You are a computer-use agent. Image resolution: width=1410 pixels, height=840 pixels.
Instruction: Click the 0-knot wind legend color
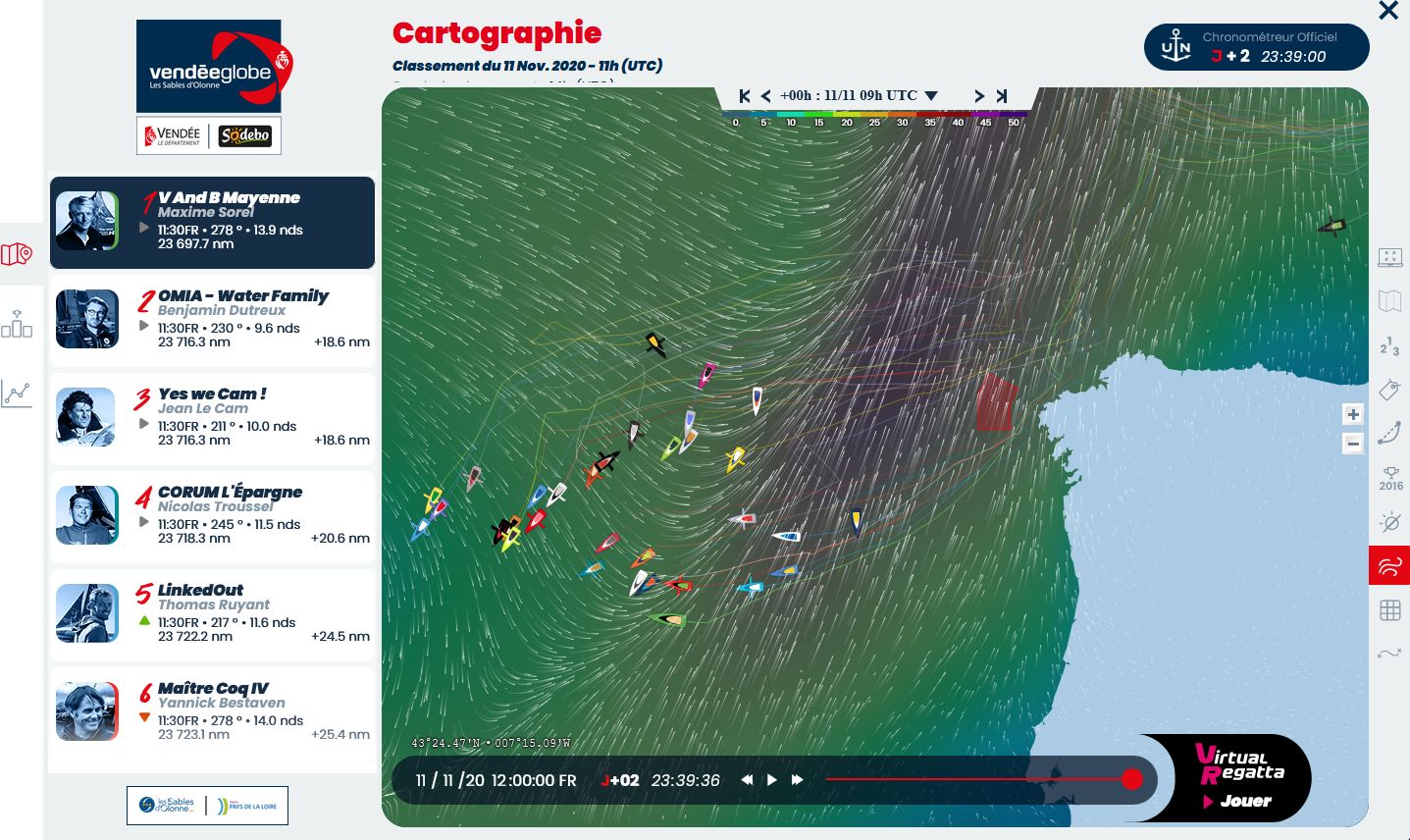pyautogui.click(x=735, y=114)
